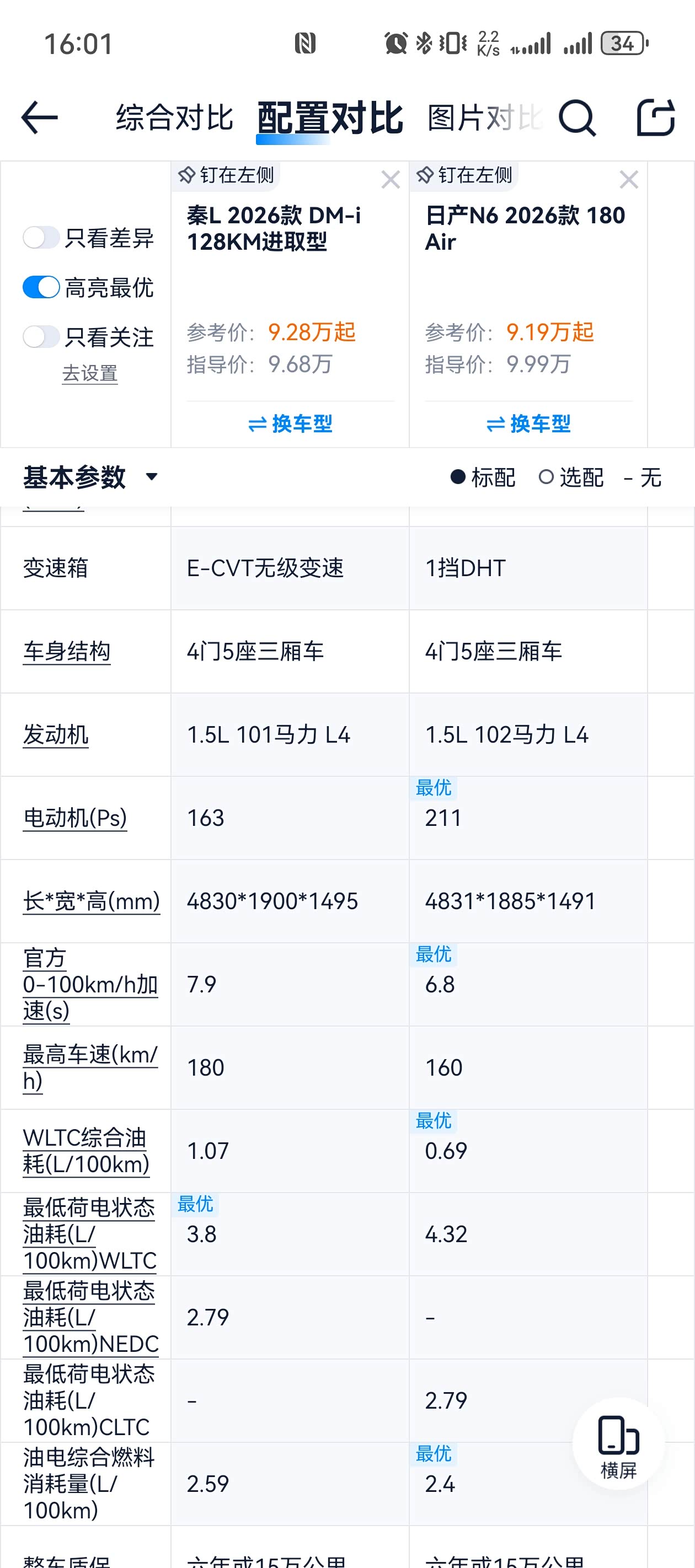Open 去设置 link

(x=89, y=373)
